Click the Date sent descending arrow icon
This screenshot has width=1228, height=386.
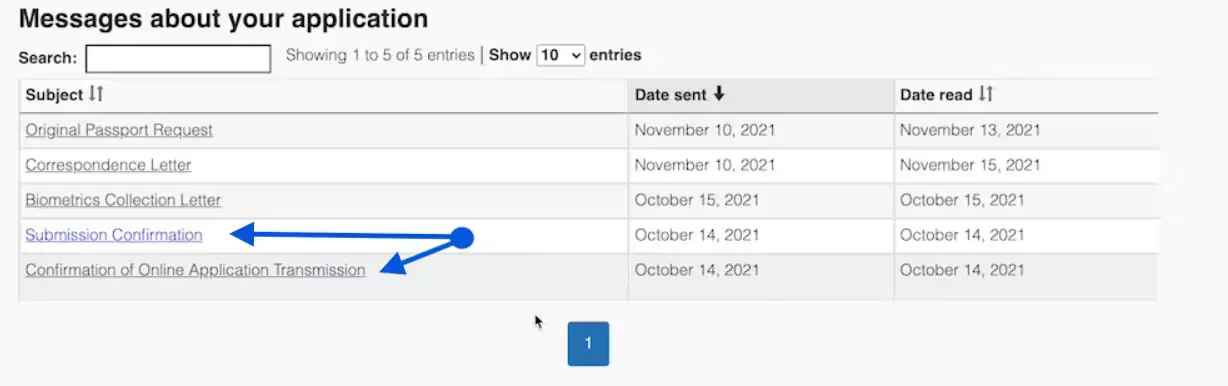tap(718, 94)
